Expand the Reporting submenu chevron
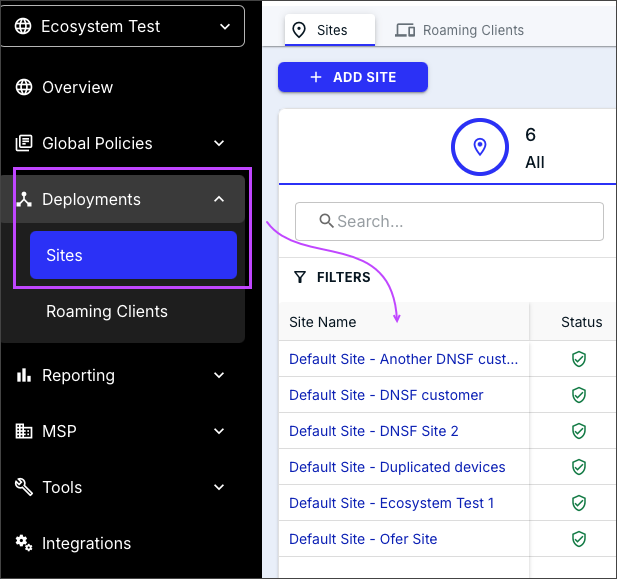 (x=219, y=376)
